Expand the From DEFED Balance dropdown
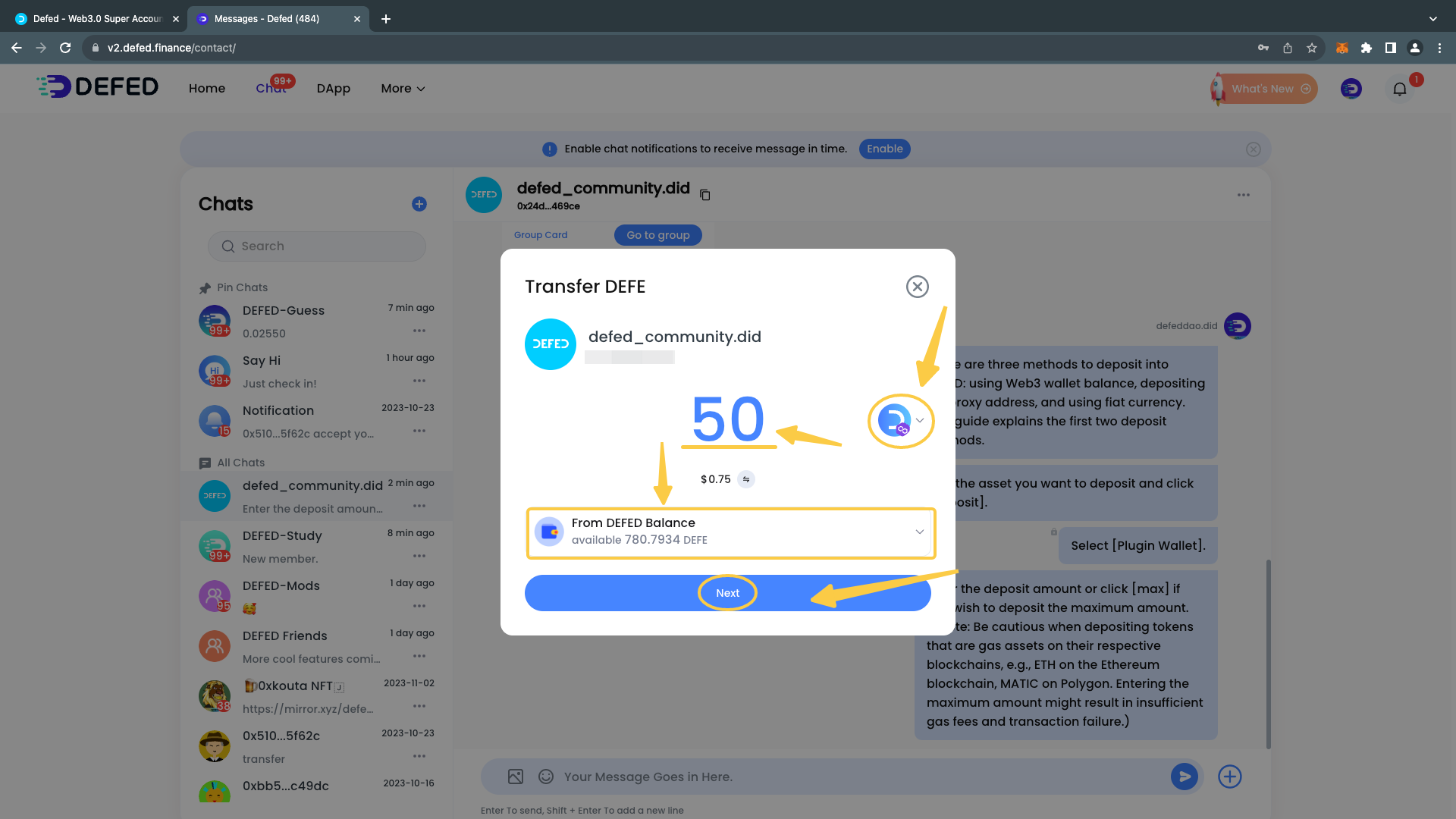This screenshot has width=1456, height=819. click(x=919, y=532)
